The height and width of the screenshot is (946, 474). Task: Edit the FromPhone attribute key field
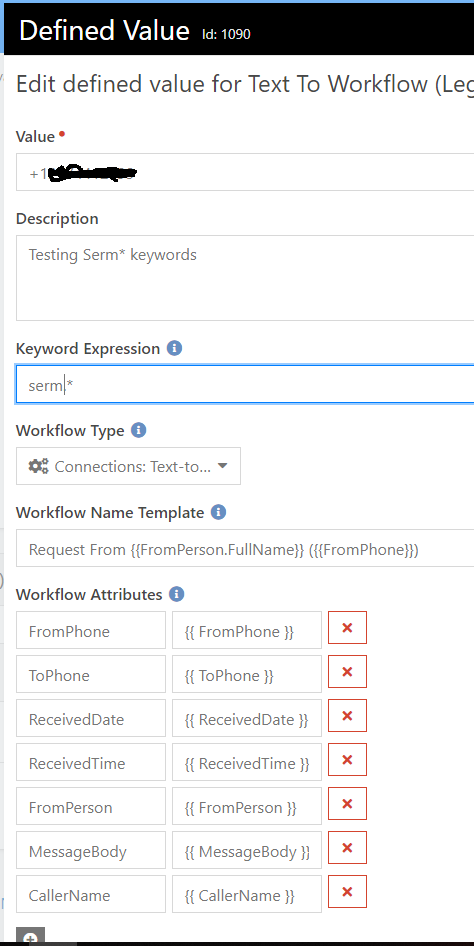click(90, 630)
